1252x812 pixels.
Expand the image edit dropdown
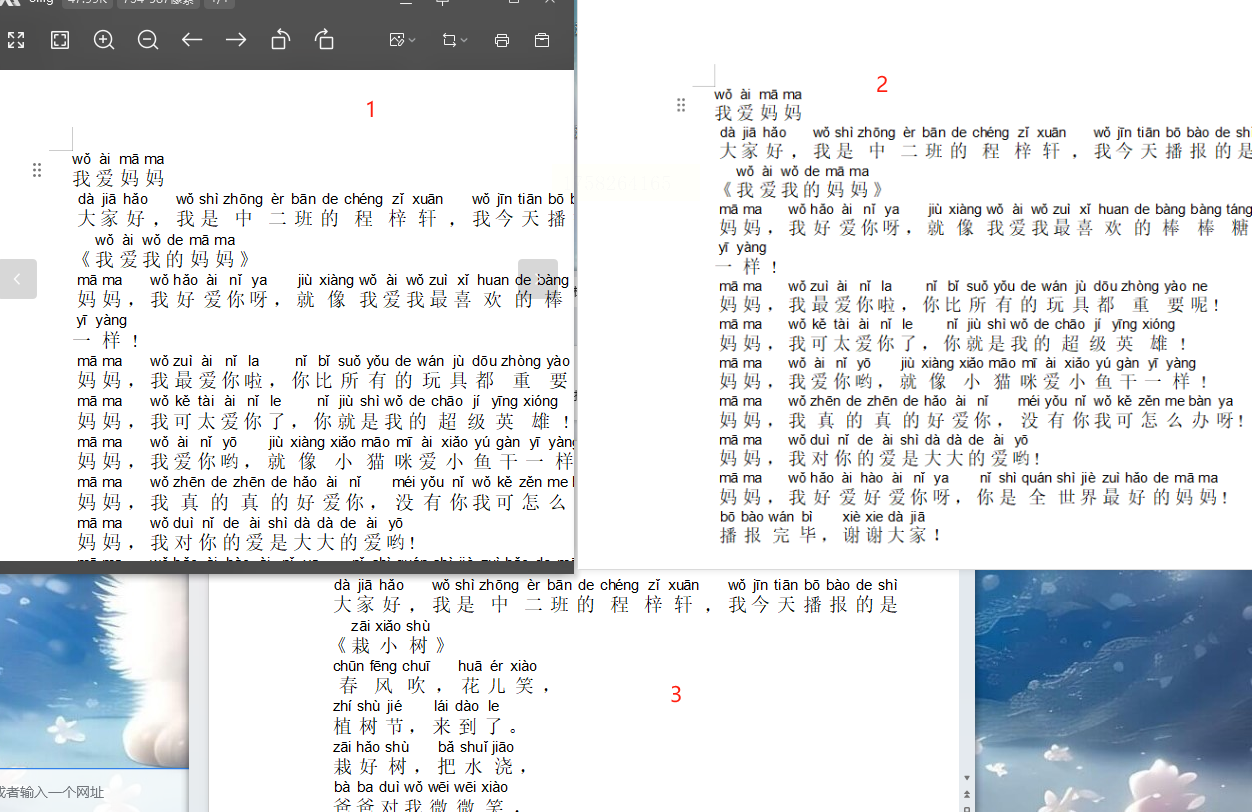point(403,40)
